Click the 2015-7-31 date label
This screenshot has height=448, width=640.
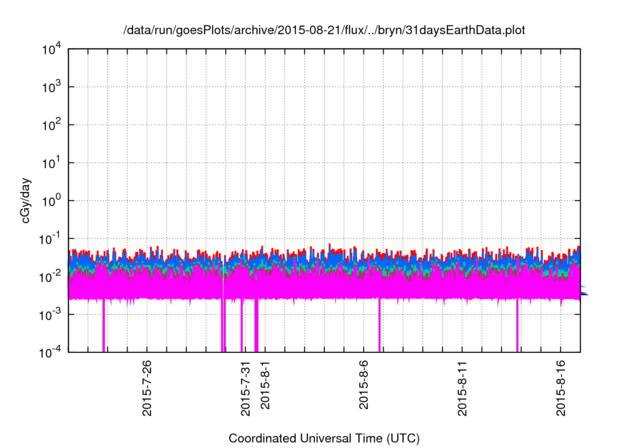tap(245, 388)
